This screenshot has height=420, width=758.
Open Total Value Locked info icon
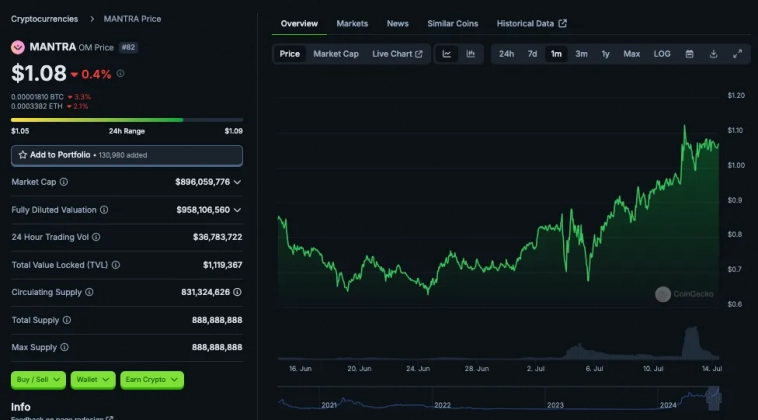click(x=116, y=265)
